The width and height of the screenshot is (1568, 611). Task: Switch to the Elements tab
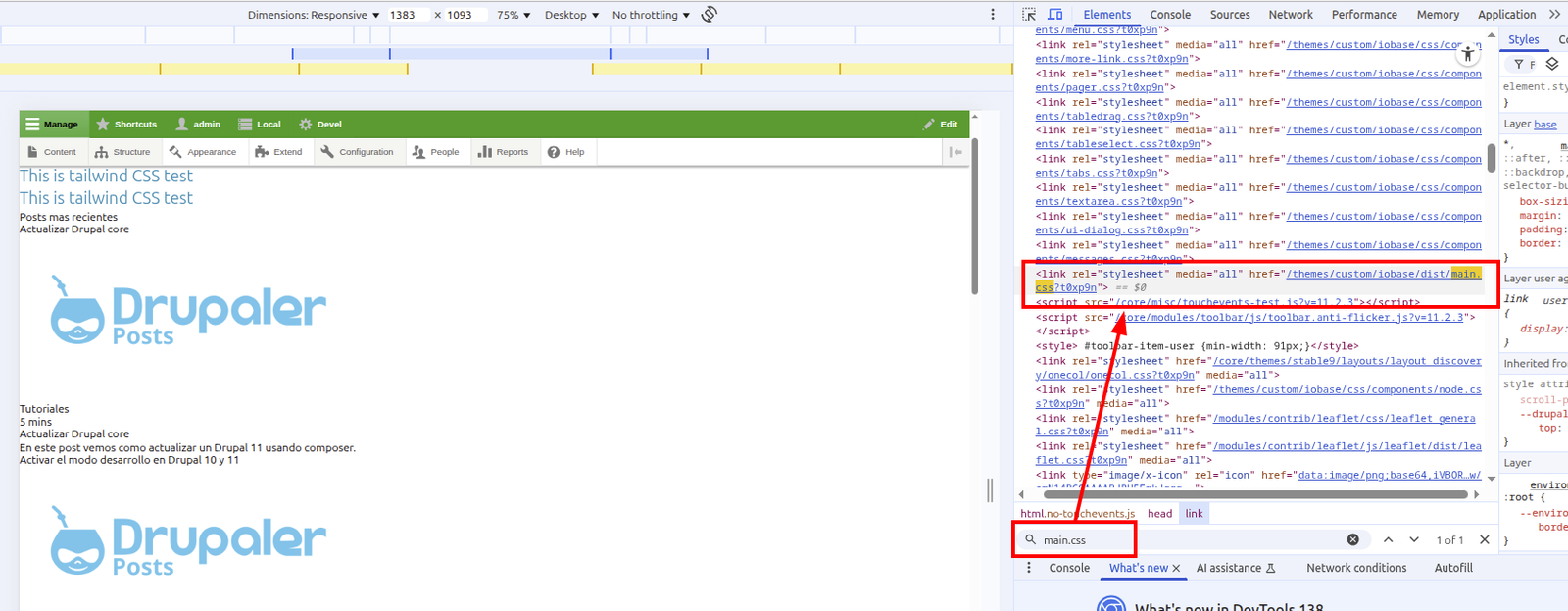tap(1106, 15)
